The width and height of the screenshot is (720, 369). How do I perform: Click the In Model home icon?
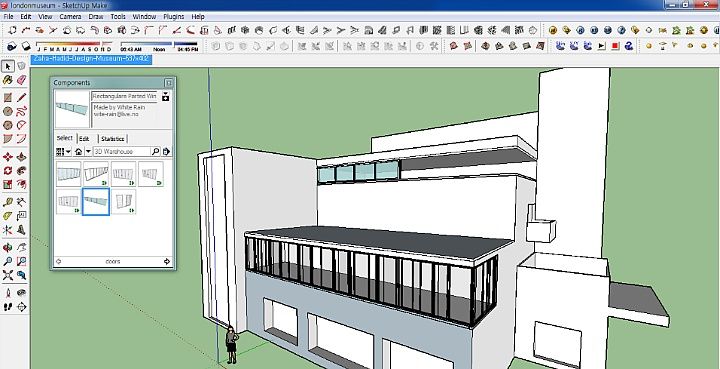coord(79,151)
